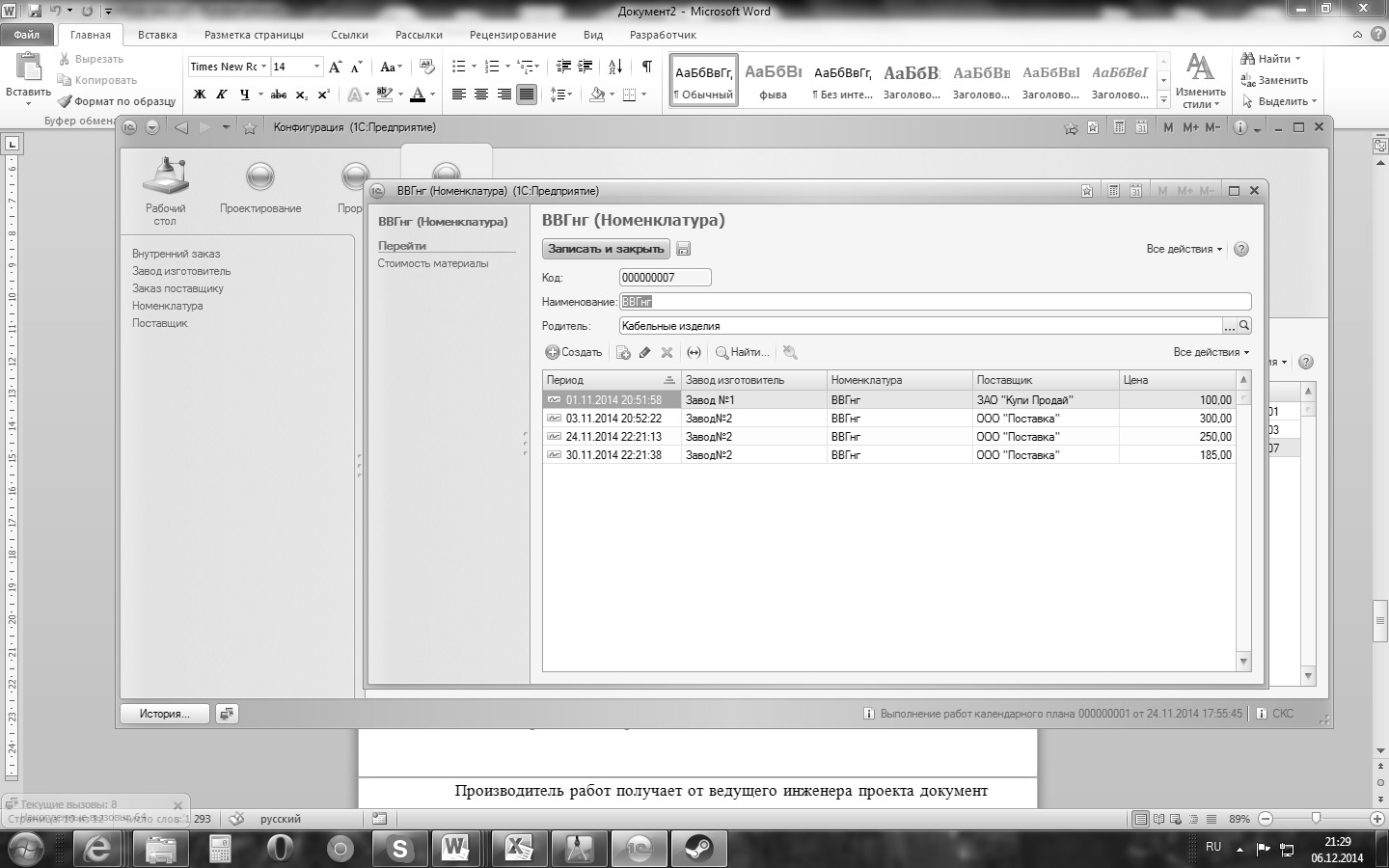1389x868 pixels.
Task: Cancel search with the crossed magnifier icon
Action: pyautogui.click(x=789, y=353)
